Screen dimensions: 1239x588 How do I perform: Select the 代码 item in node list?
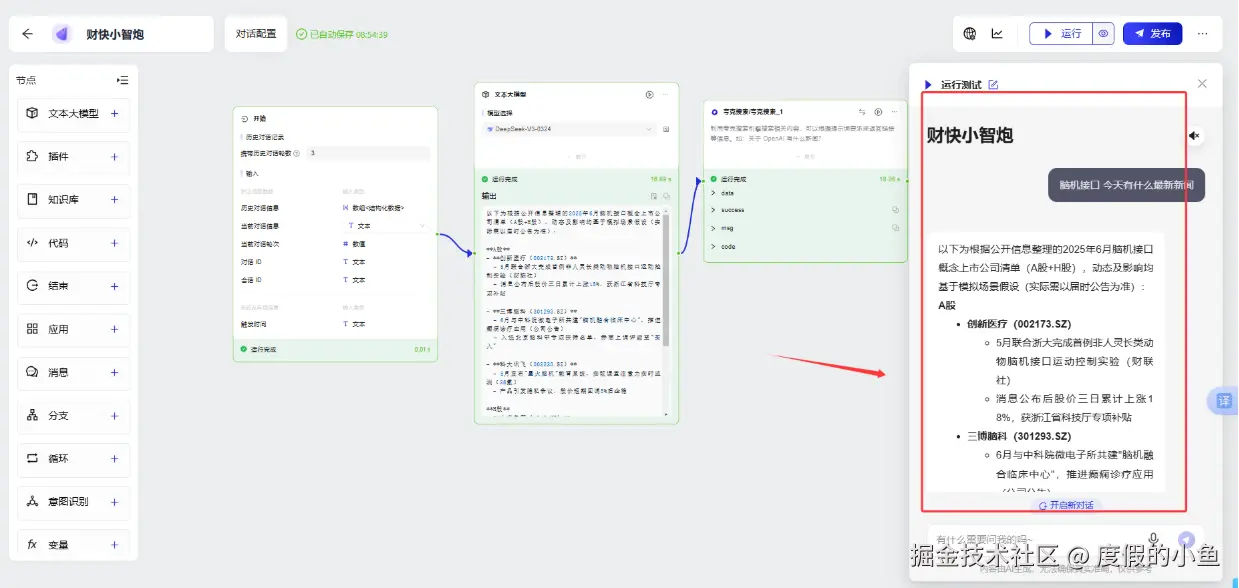tap(74, 243)
